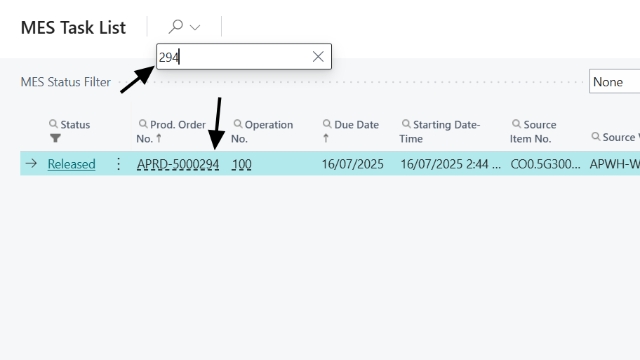This screenshot has width=640, height=360.
Task: Click the MES Status Filter label
Action: coord(66,82)
